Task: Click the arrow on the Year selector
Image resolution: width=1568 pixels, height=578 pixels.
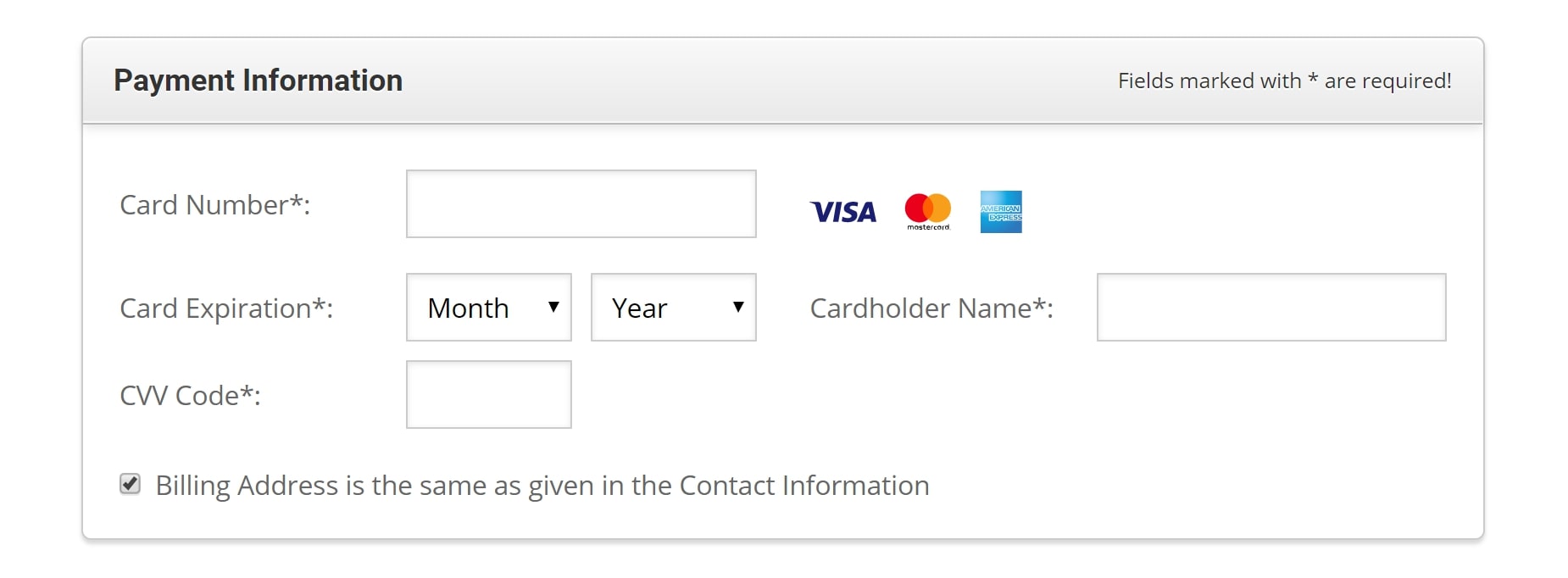Action: 738,307
